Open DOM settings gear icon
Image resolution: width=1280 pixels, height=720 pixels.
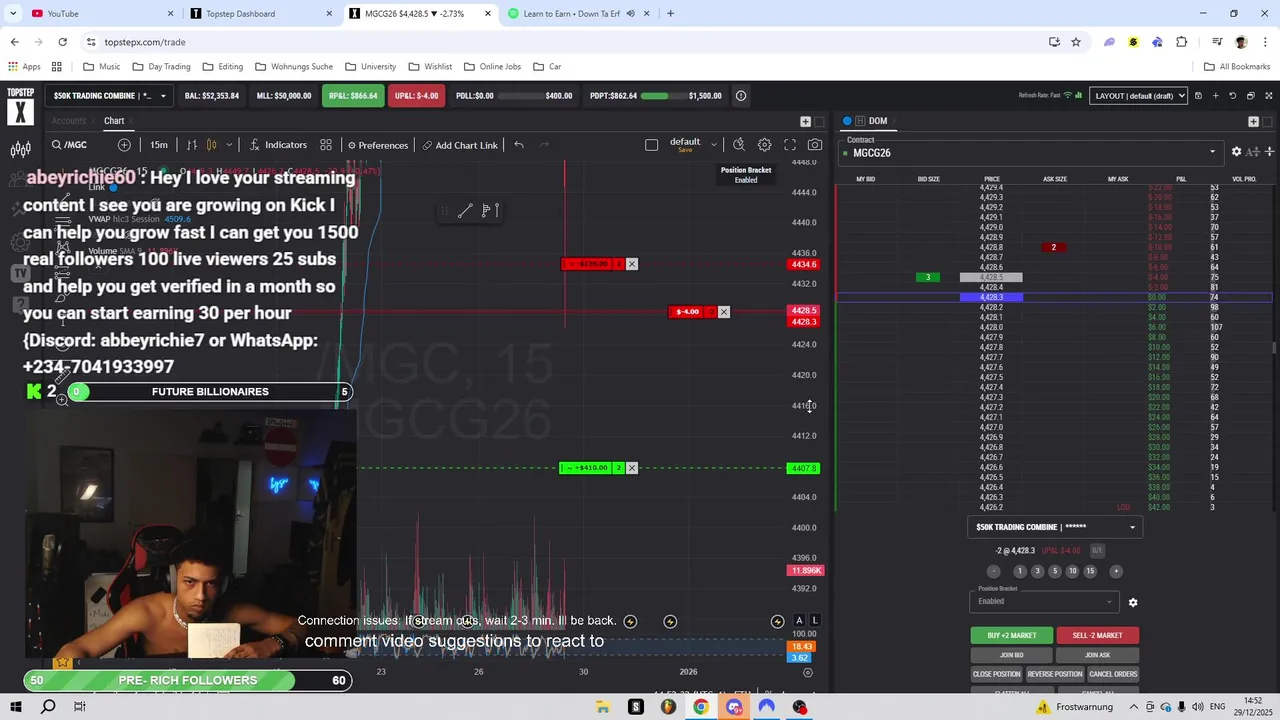pyautogui.click(x=1236, y=152)
